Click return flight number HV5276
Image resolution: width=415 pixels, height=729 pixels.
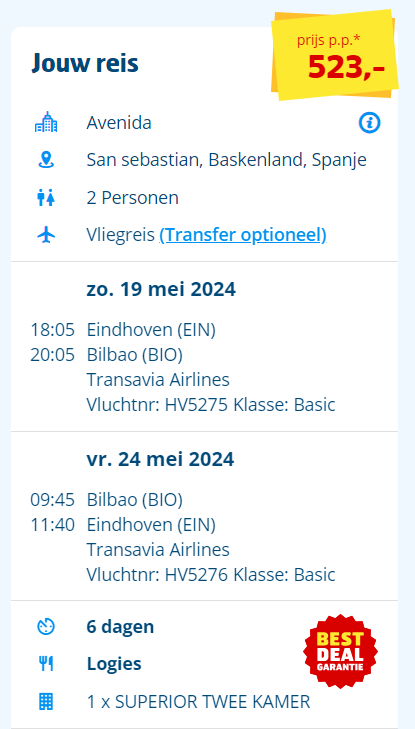pos(197,575)
